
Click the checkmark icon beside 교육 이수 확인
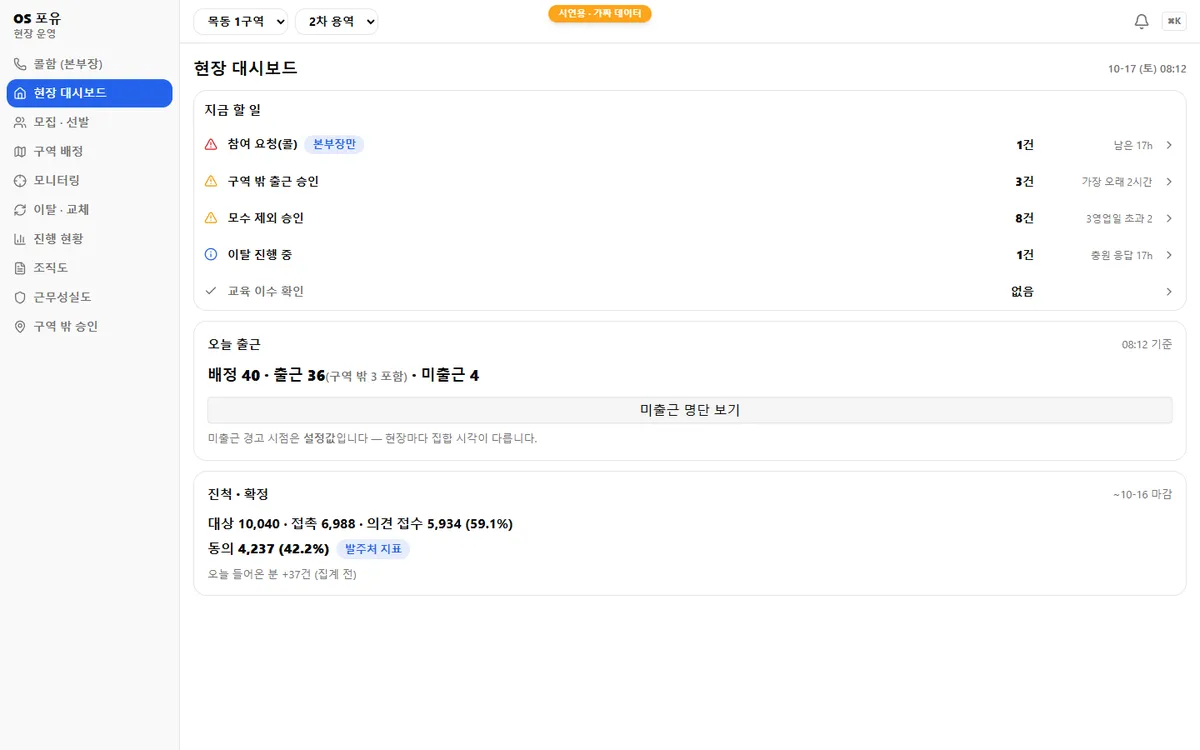[x=211, y=291]
